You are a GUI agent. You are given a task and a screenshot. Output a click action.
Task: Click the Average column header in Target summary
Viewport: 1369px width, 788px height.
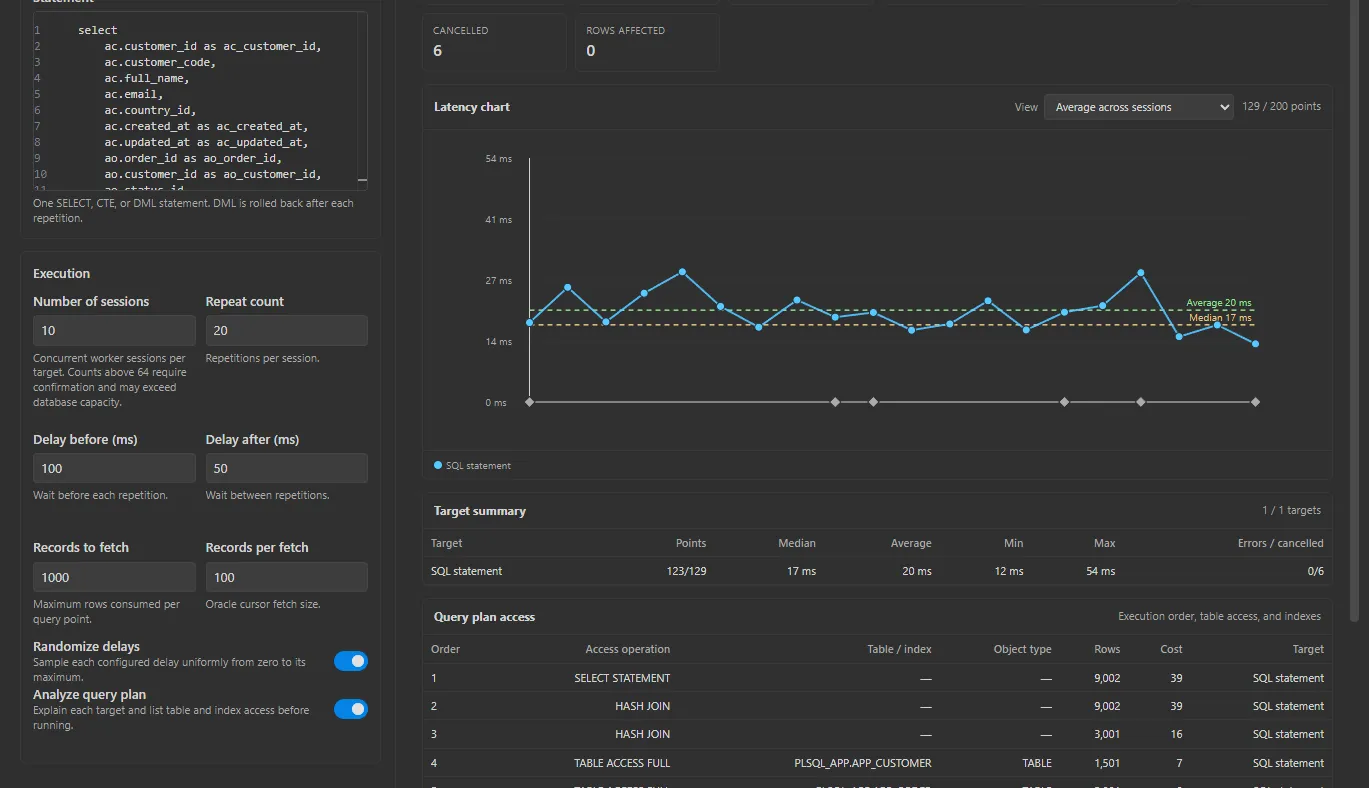click(x=911, y=543)
